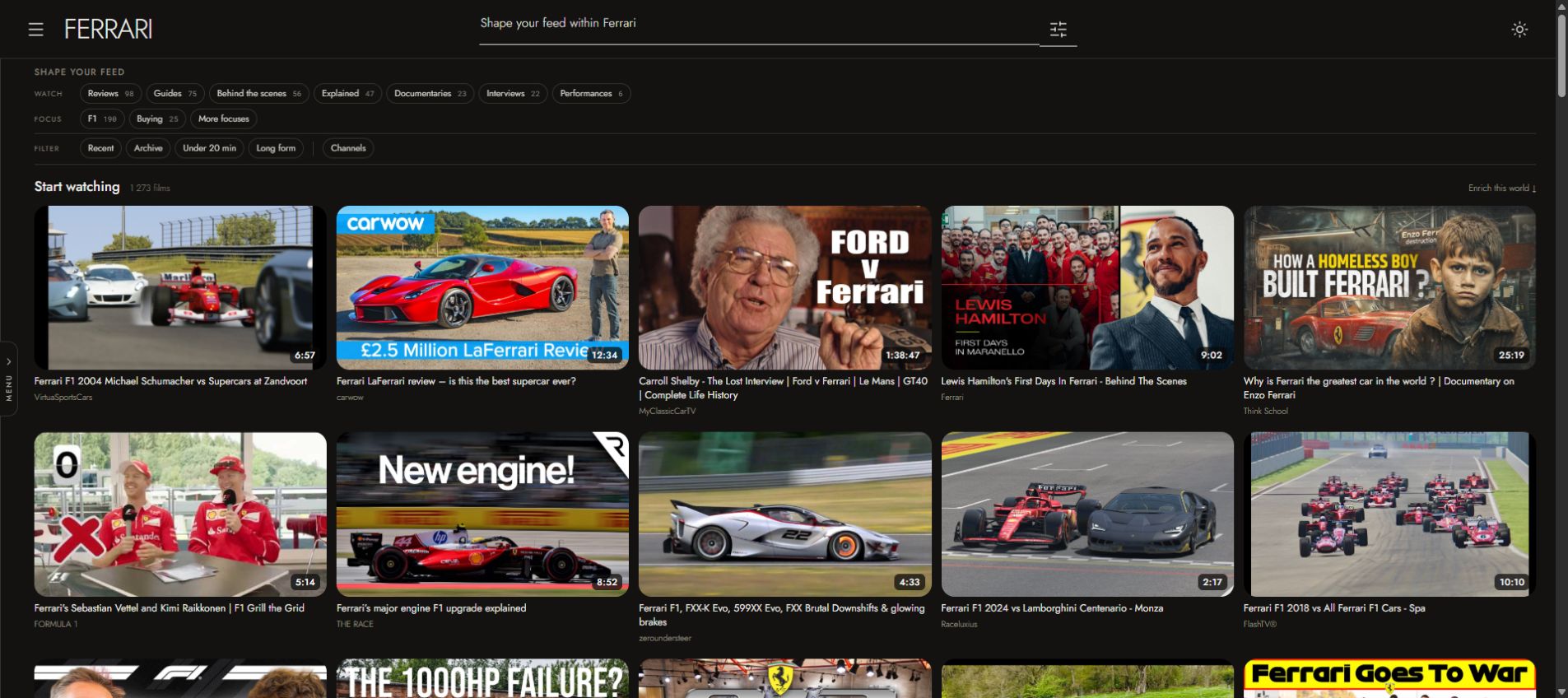Open the 'Ferrari Goes To War' thumbnail
The height and width of the screenshot is (698, 1568).
click(1389, 678)
